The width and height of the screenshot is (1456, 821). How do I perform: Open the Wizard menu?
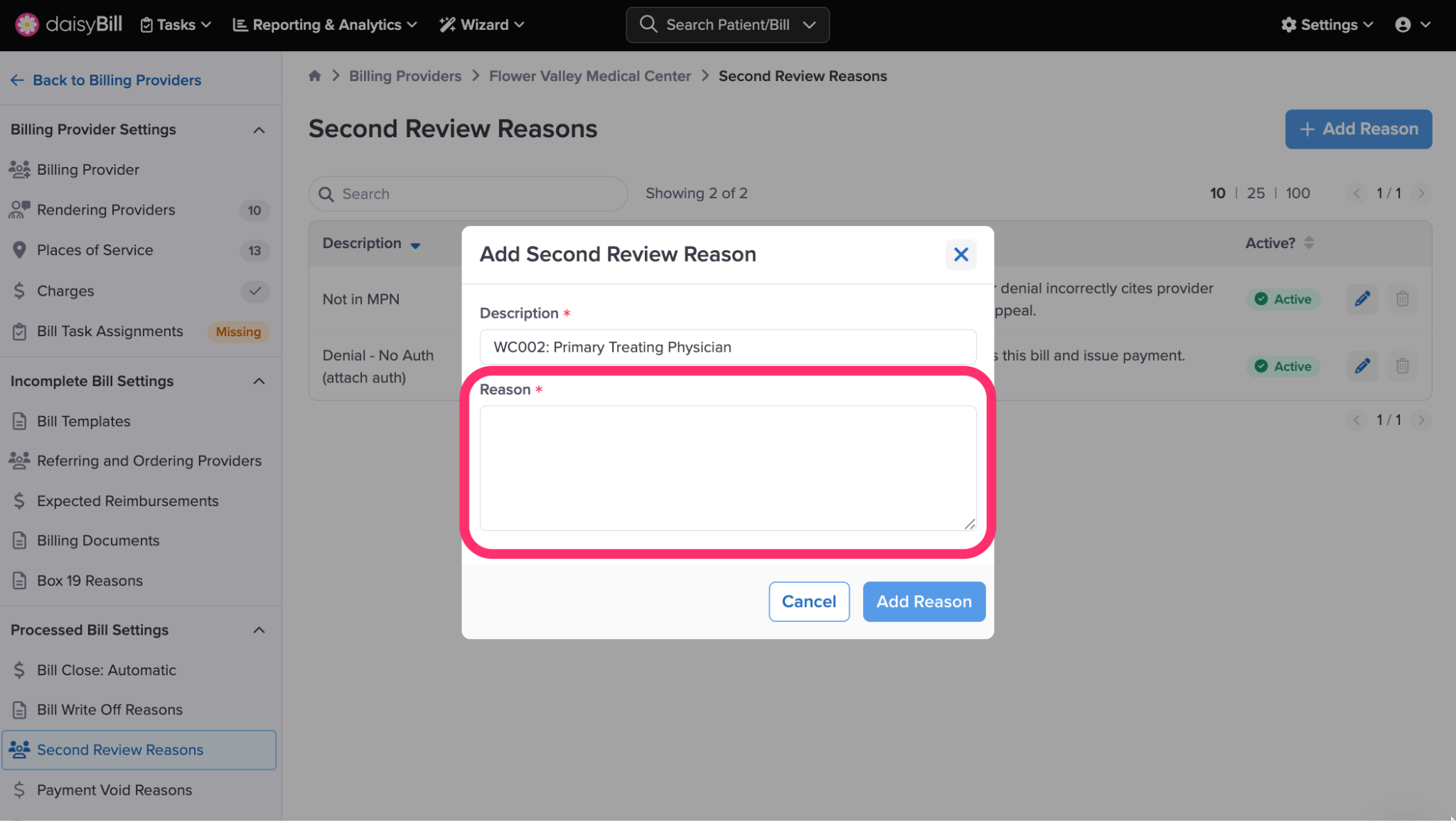(x=482, y=25)
